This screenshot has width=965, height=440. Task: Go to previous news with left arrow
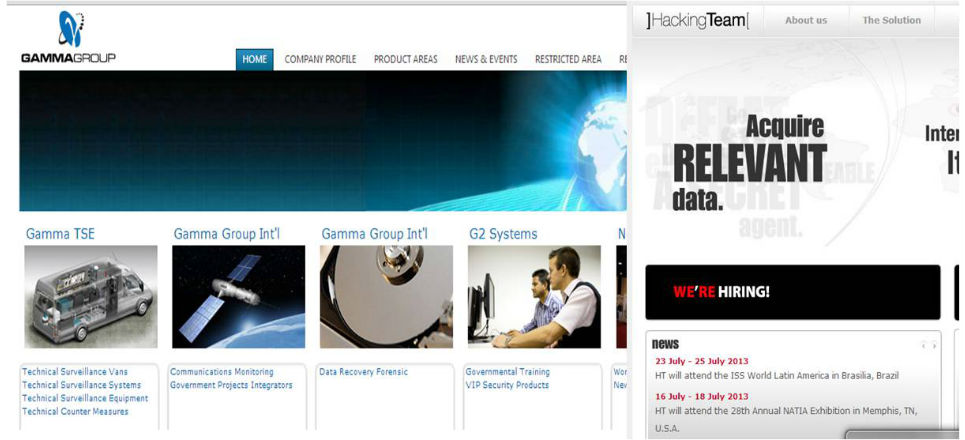pyautogui.click(x=923, y=346)
